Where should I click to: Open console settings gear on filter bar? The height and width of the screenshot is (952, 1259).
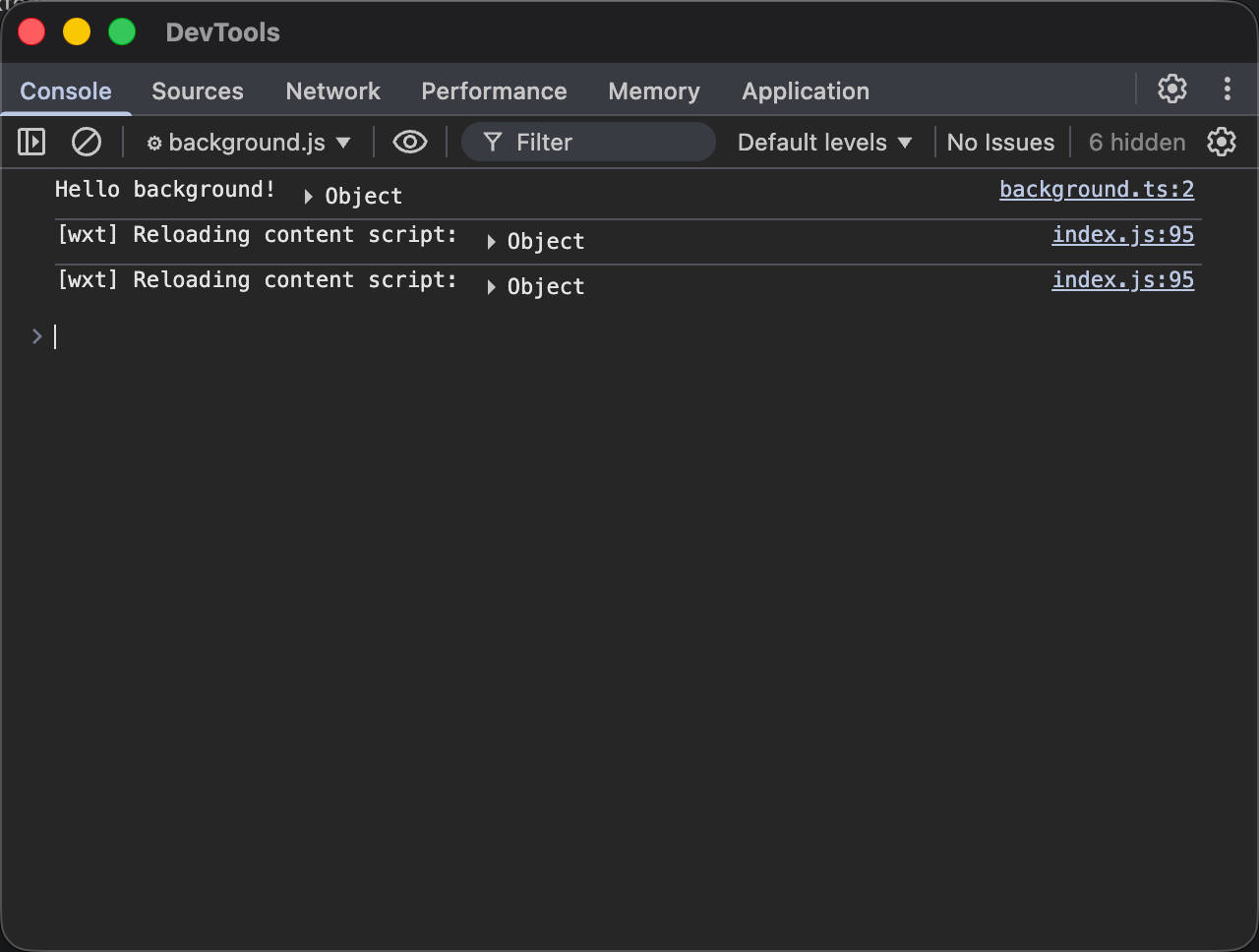coord(1222,142)
